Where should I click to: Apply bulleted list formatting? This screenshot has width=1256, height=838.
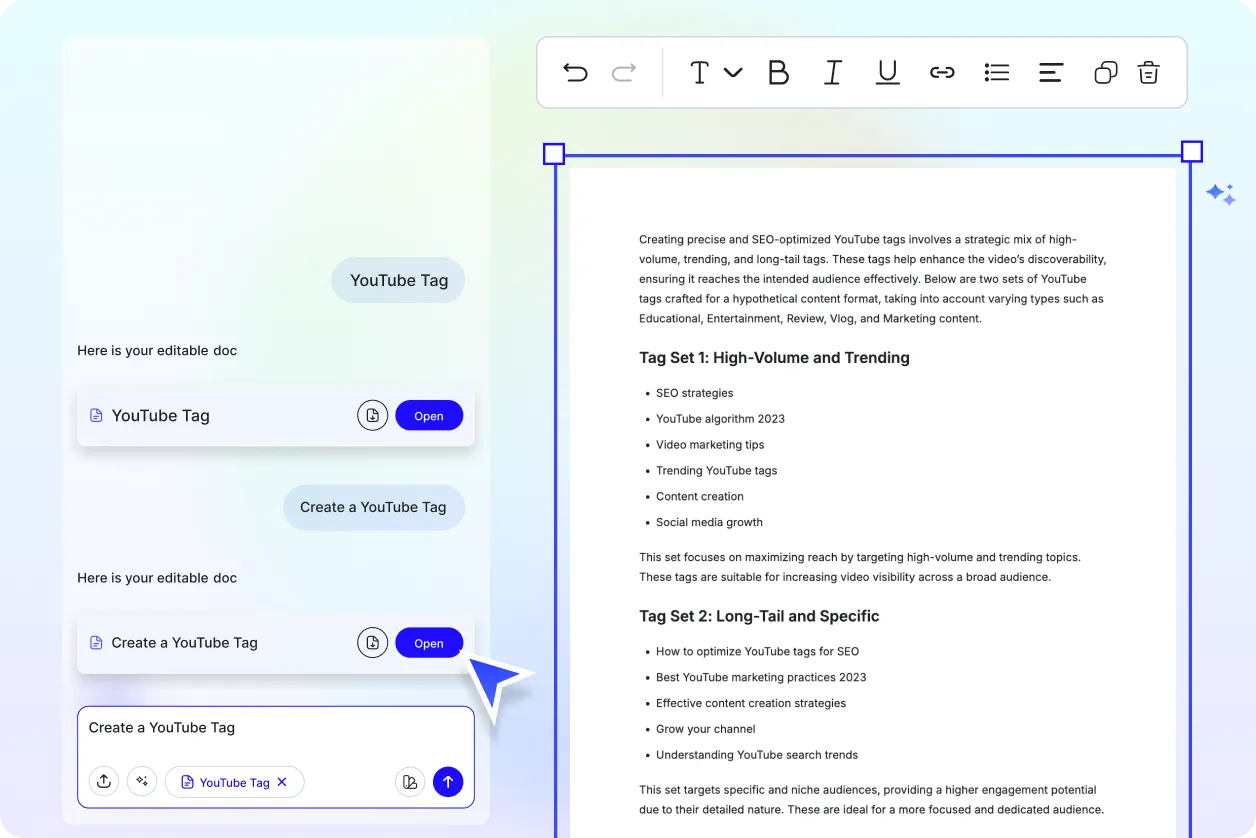(996, 72)
